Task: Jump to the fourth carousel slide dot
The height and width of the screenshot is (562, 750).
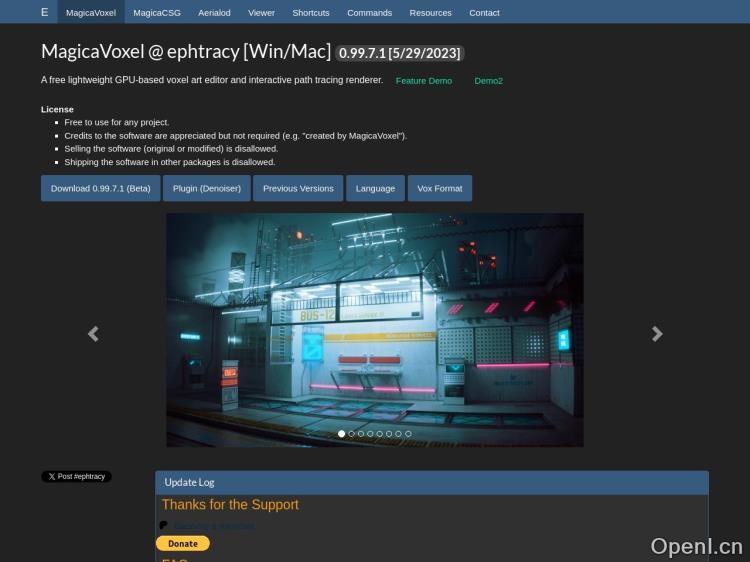Action: [x=370, y=434]
